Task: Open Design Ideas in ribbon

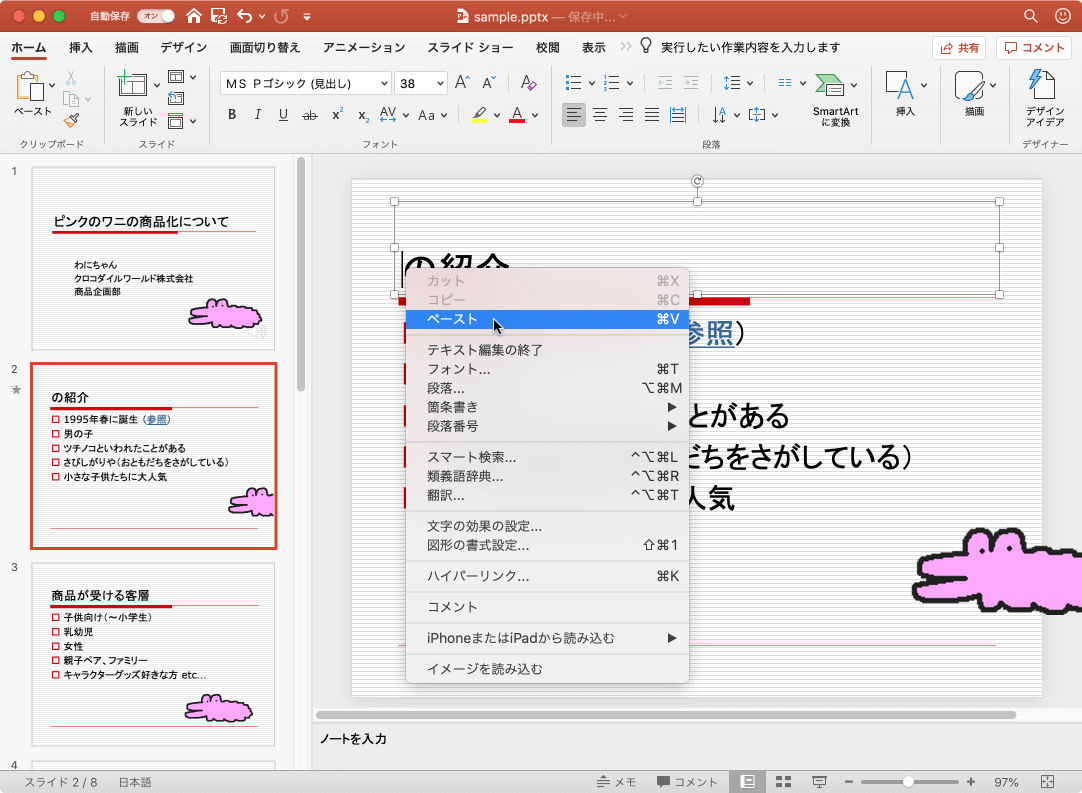Action: [x=1044, y=100]
